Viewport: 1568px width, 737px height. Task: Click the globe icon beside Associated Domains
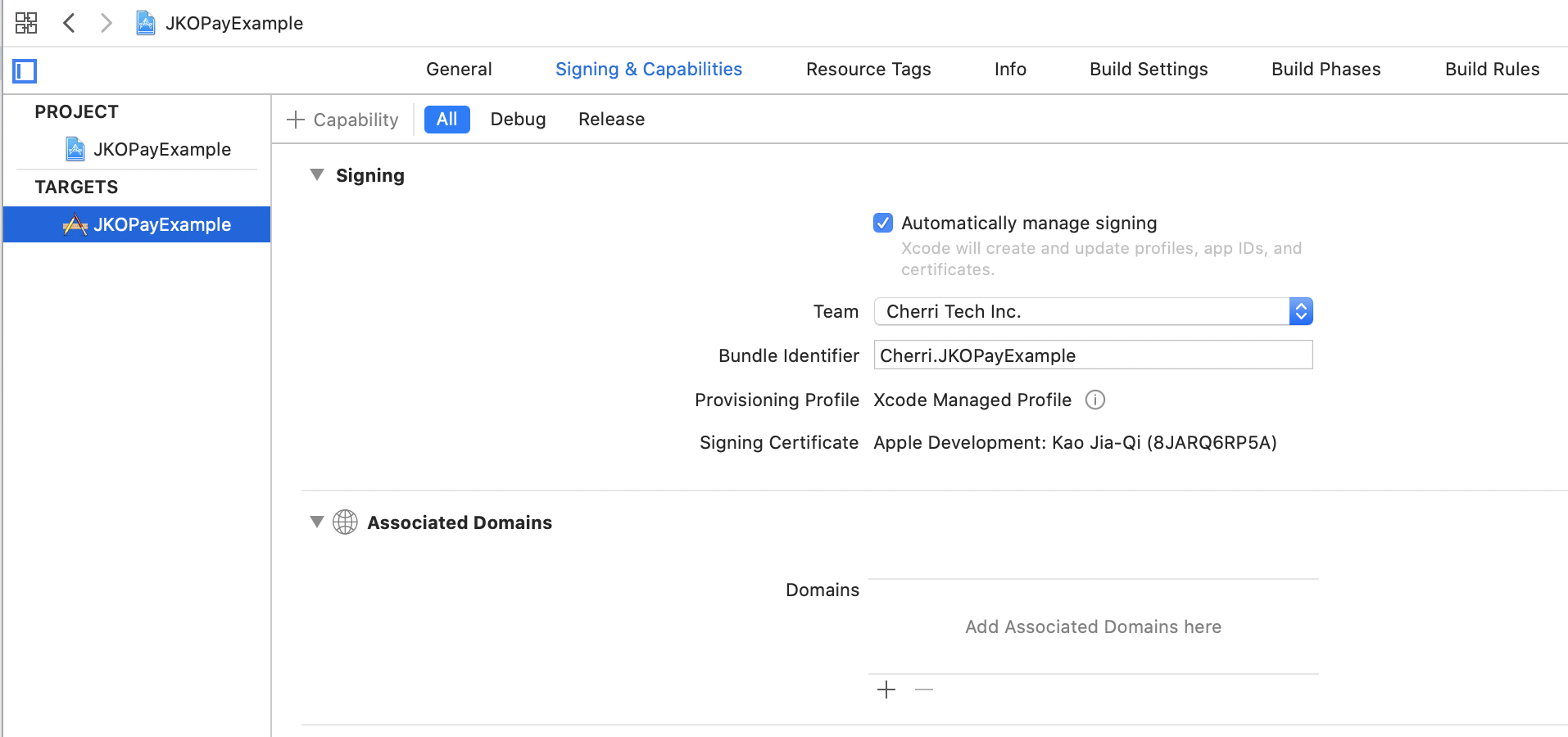[x=346, y=522]
